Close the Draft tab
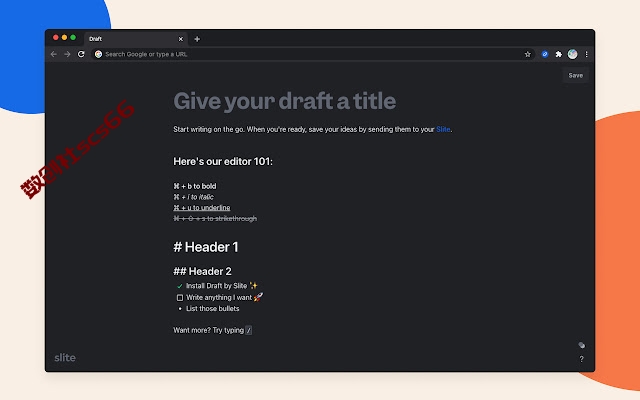 181,39
